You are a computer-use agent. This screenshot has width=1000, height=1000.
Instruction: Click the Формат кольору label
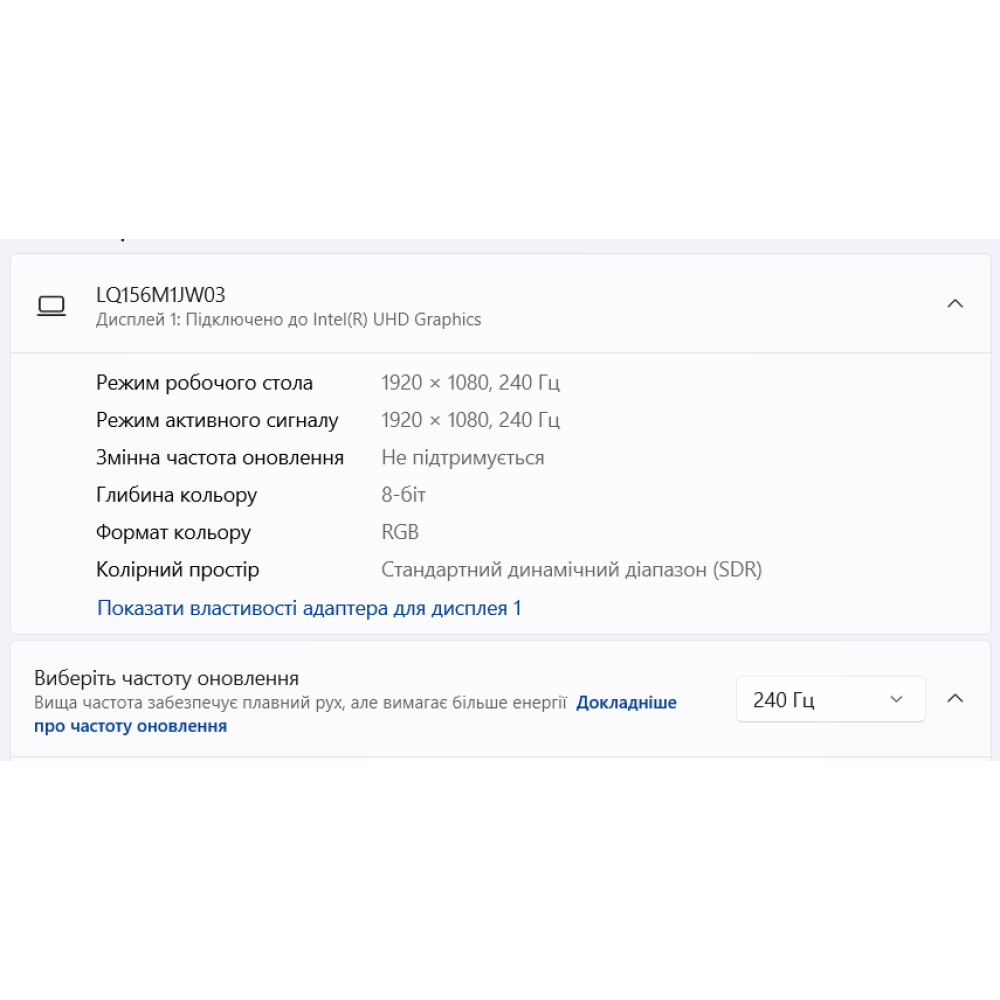(x=173, y=533)
